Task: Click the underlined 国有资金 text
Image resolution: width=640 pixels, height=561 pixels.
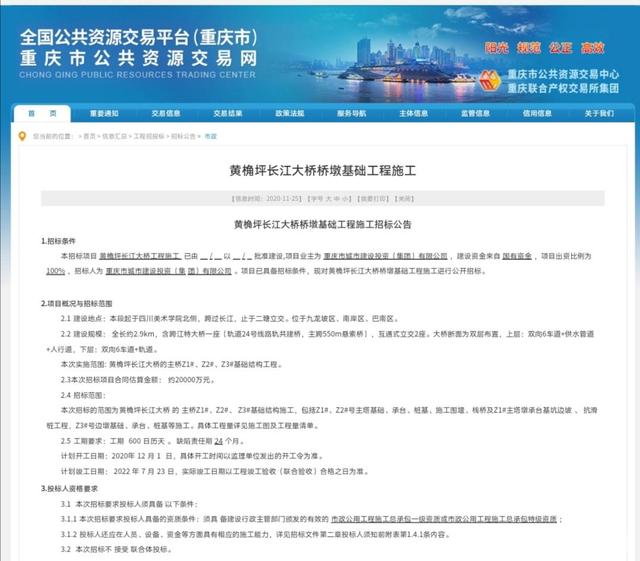Action: 517,256
